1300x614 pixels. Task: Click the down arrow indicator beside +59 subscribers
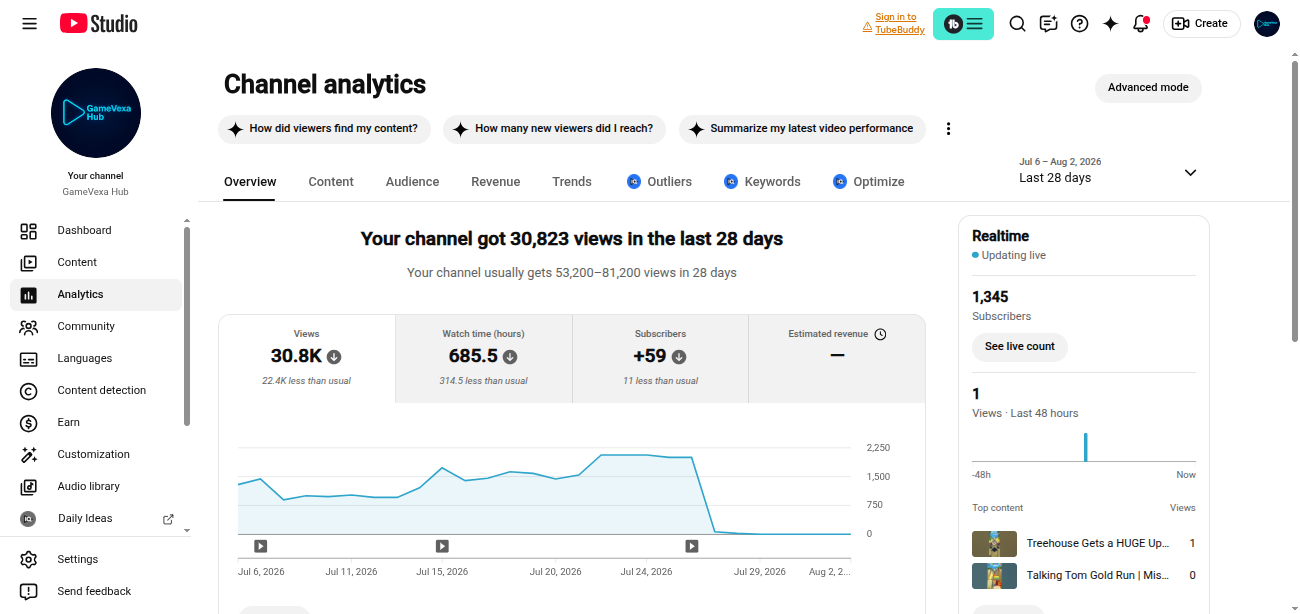679,356
